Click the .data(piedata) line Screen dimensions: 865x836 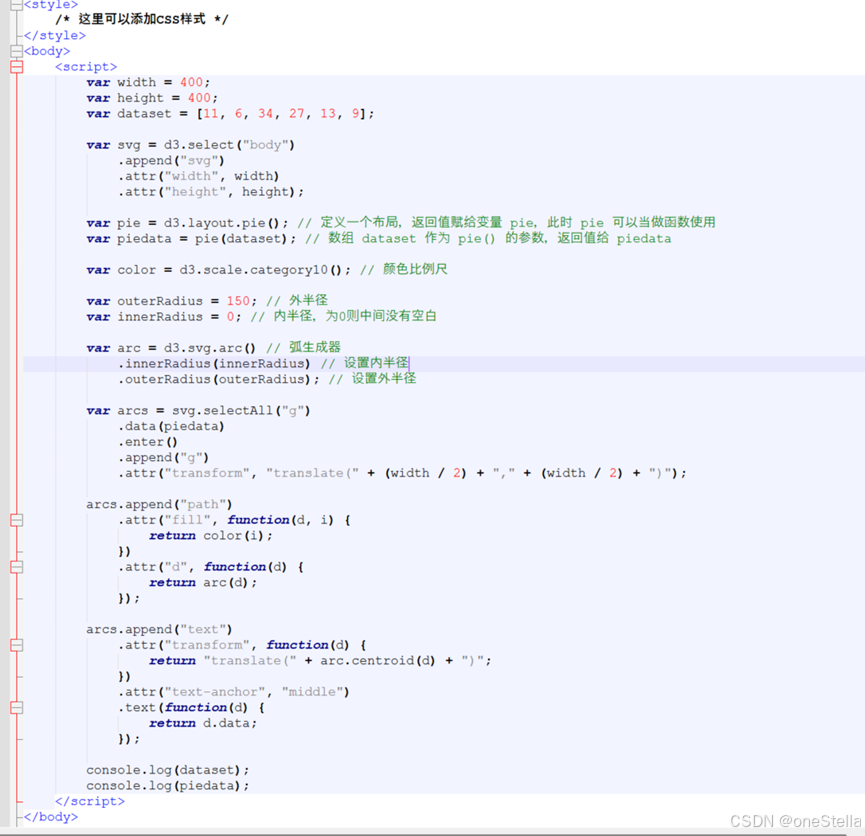(x=171, y=427)
